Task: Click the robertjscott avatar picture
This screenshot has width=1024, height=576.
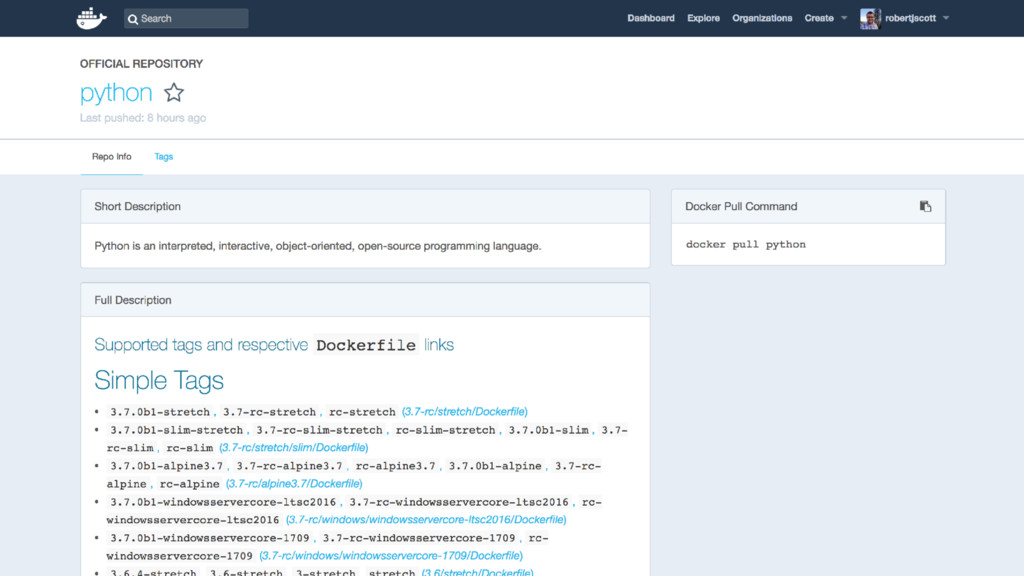Action: (x=870, y=18)
